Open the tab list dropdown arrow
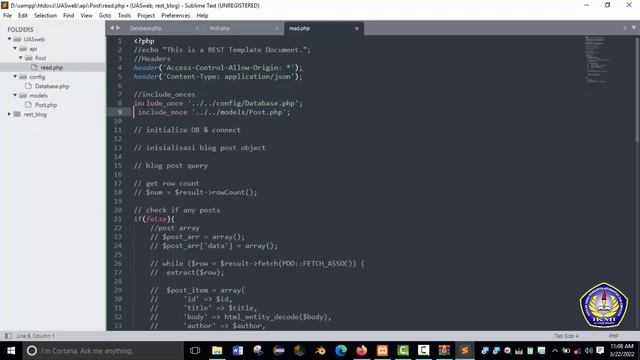Viewport: 640px width, 360px height. coord(634,28)
